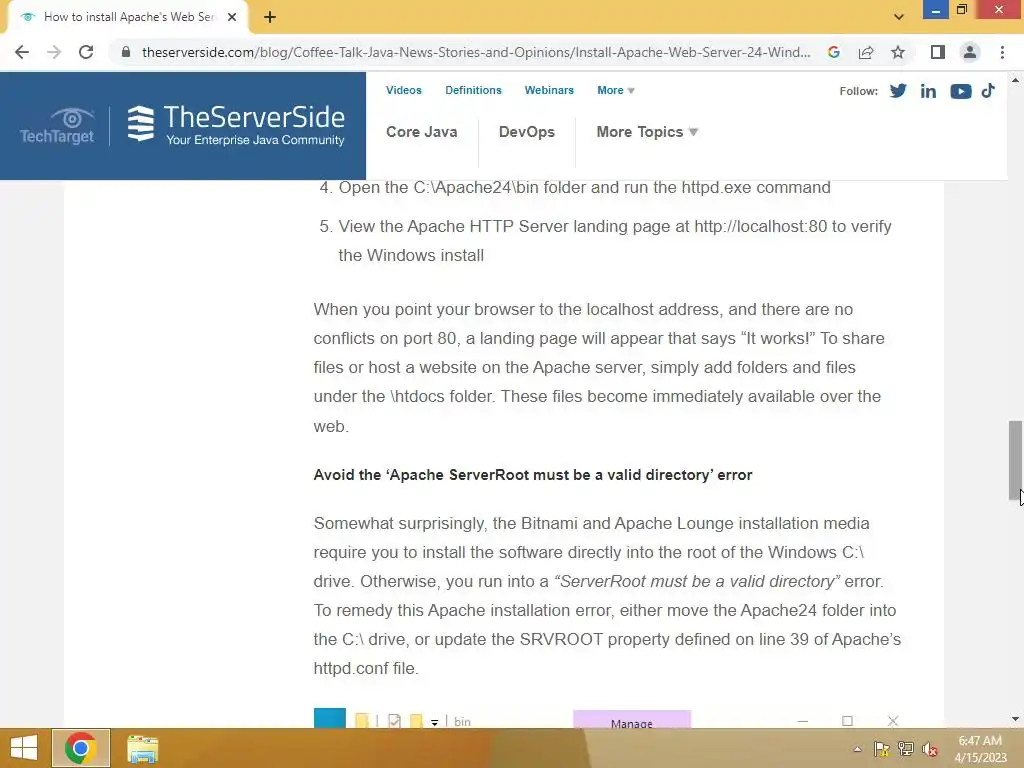
Task: Open the tab search chevron
Action: coord(899,17)
